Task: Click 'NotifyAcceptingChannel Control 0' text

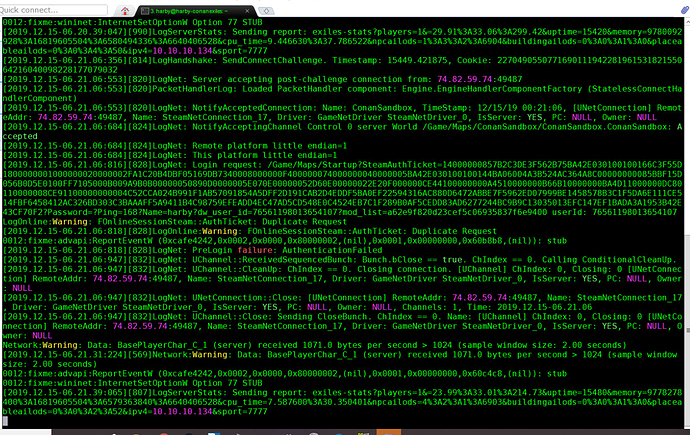Action: (272, 127)
